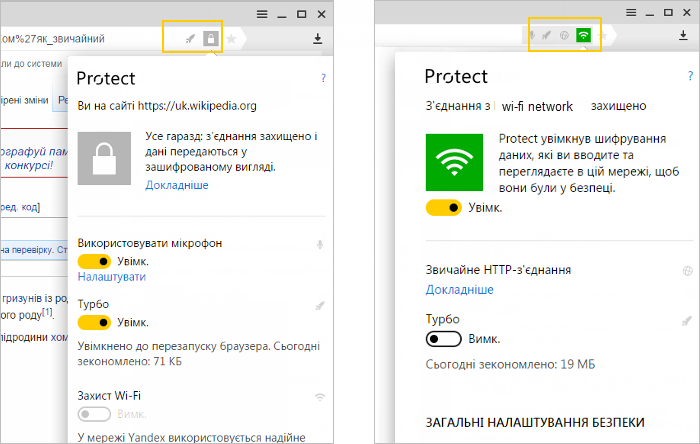The width and height of the screenshot is (700, 444).
Task: Click the Protect title in right popup
Action: 456,77
